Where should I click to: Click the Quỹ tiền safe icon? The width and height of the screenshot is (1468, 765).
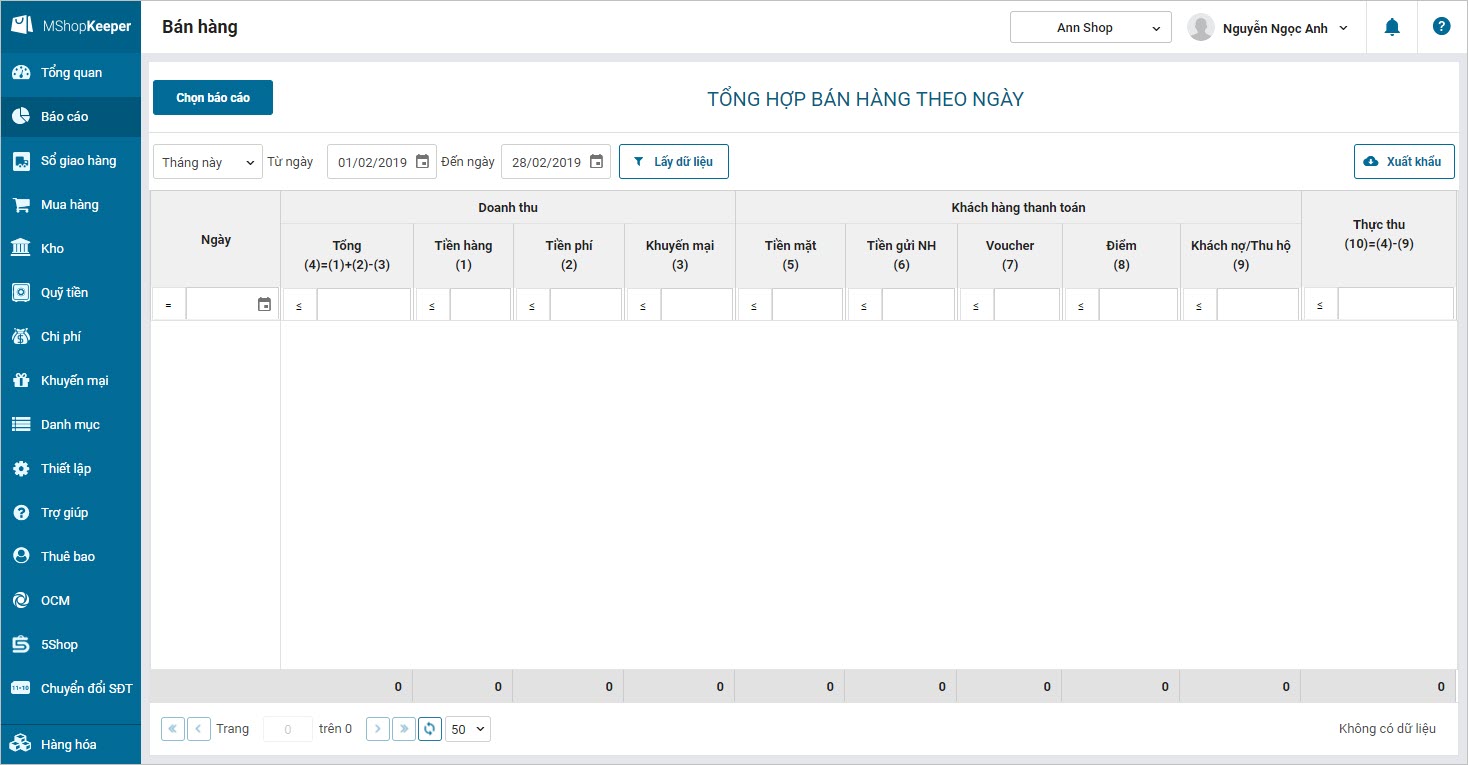pyautogui.click(x=21, y=293)
